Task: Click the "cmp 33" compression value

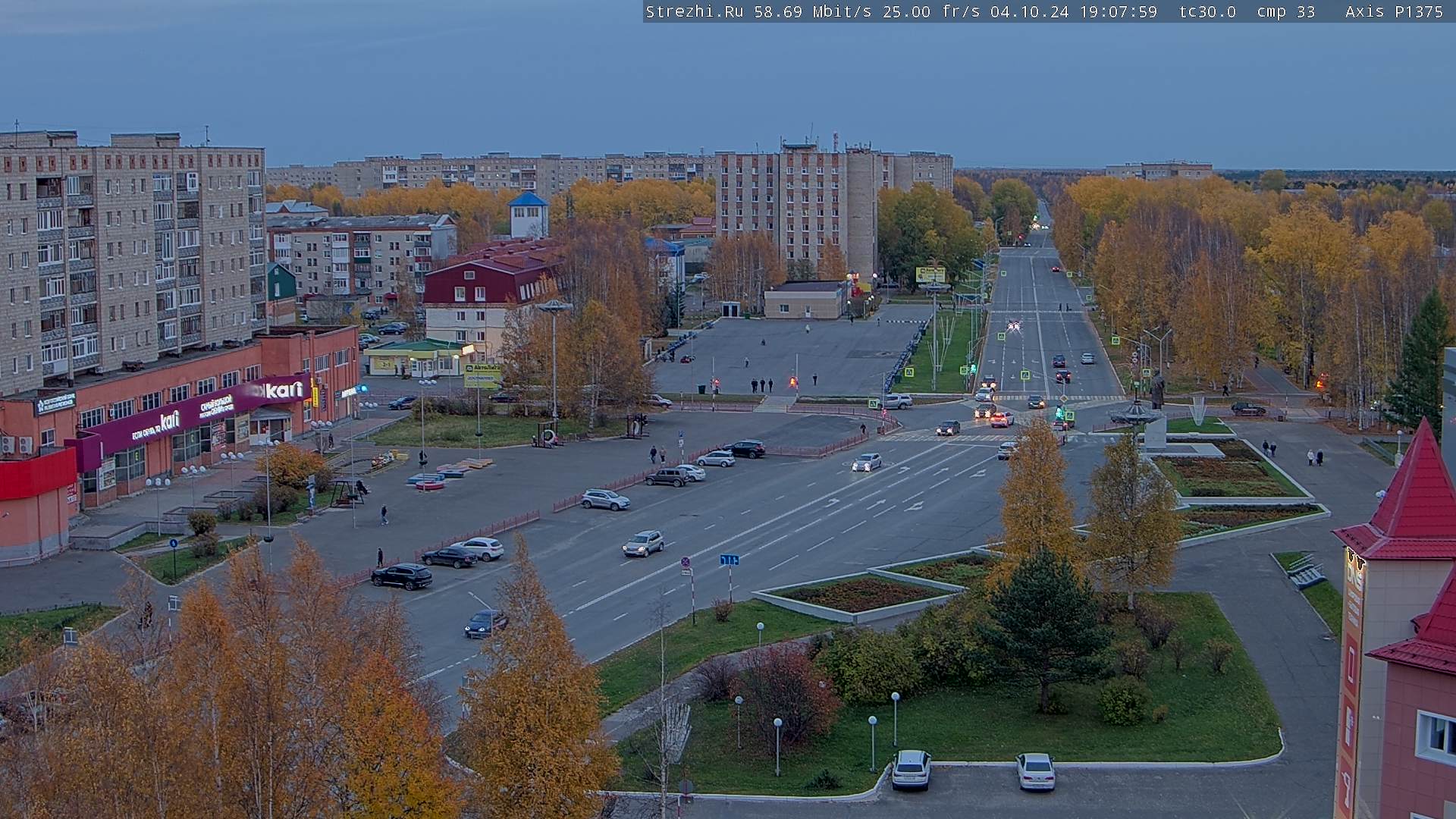Action: tap(1286, 11)
